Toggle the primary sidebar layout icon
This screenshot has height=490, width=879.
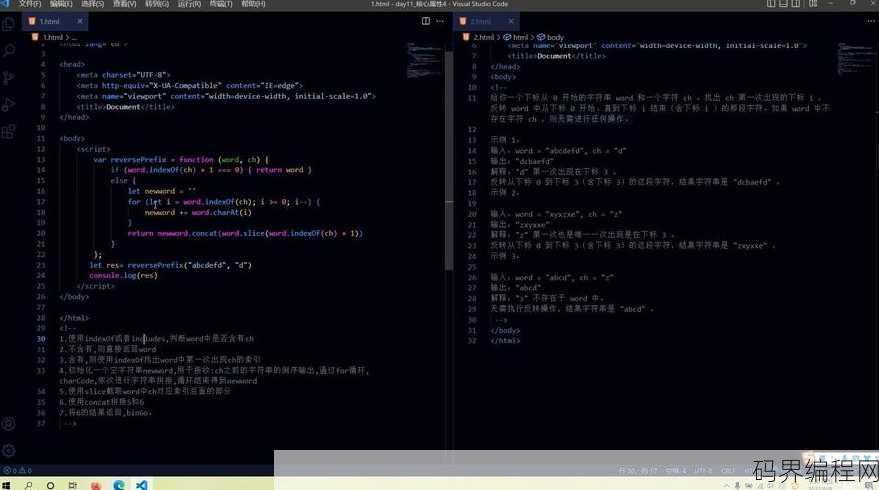coord(771,4)
